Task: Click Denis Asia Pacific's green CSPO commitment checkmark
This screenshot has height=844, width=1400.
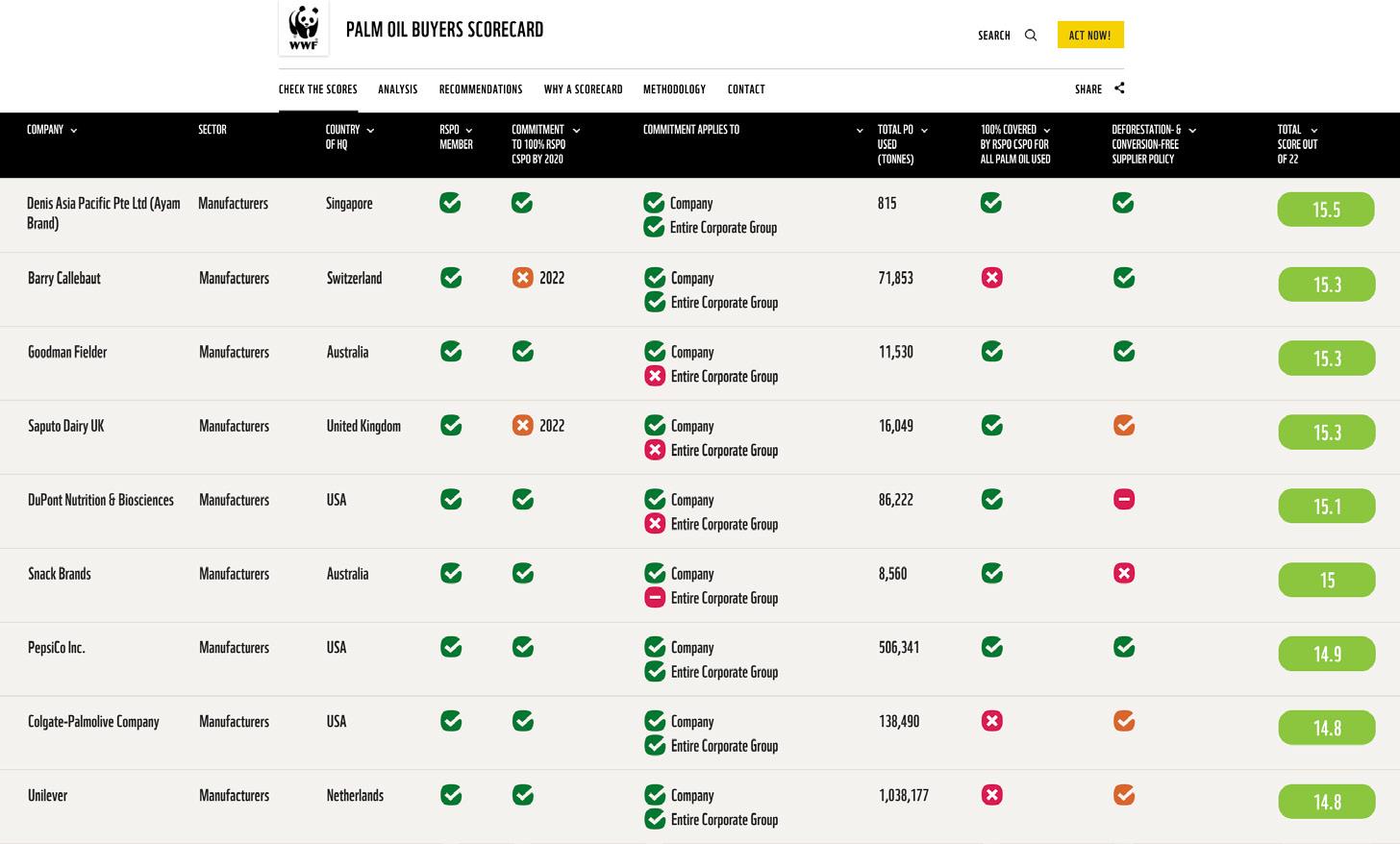Action: coord(522,203)
